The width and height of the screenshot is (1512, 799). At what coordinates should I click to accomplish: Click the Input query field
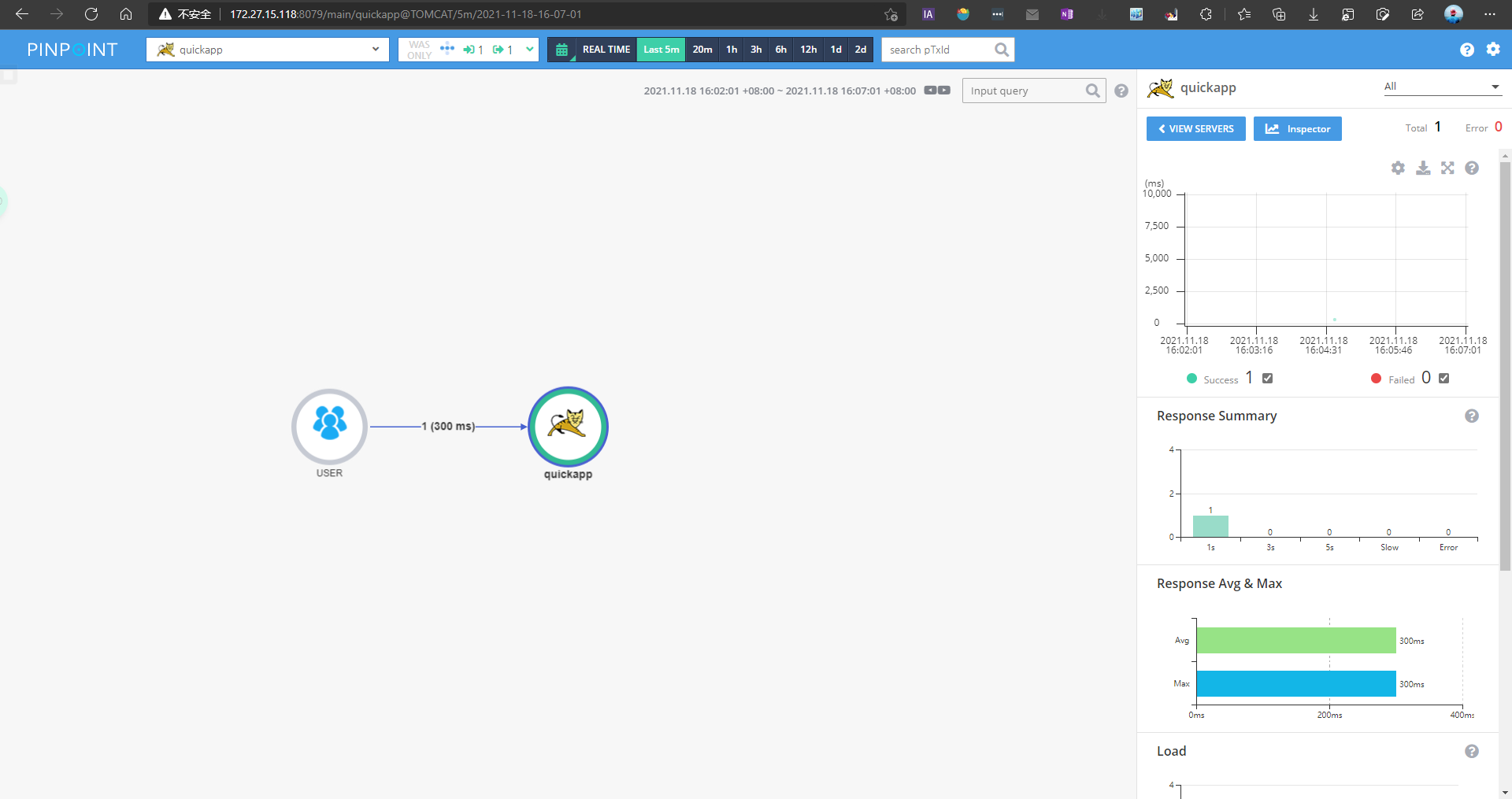pos(1023,91)
